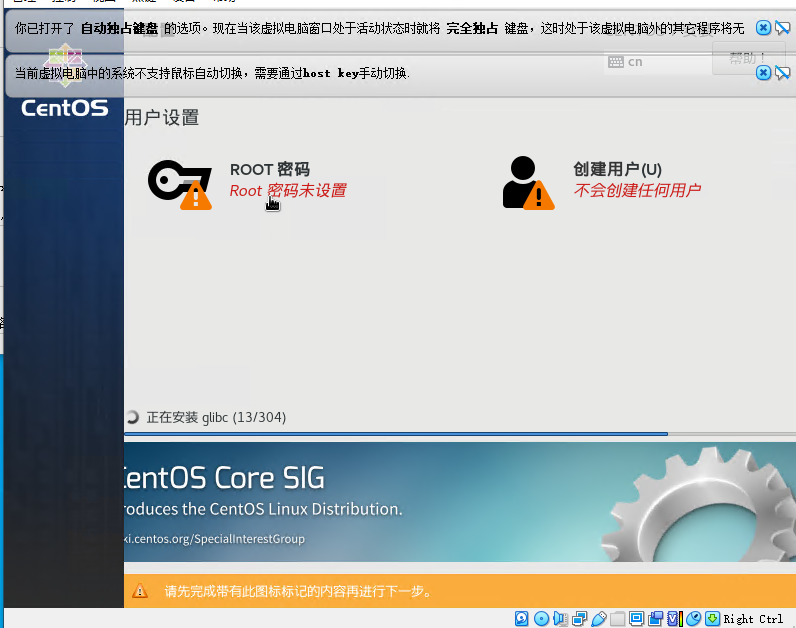
Task: Open the ROOT 密码 setting label
Action: coord(270,169)
